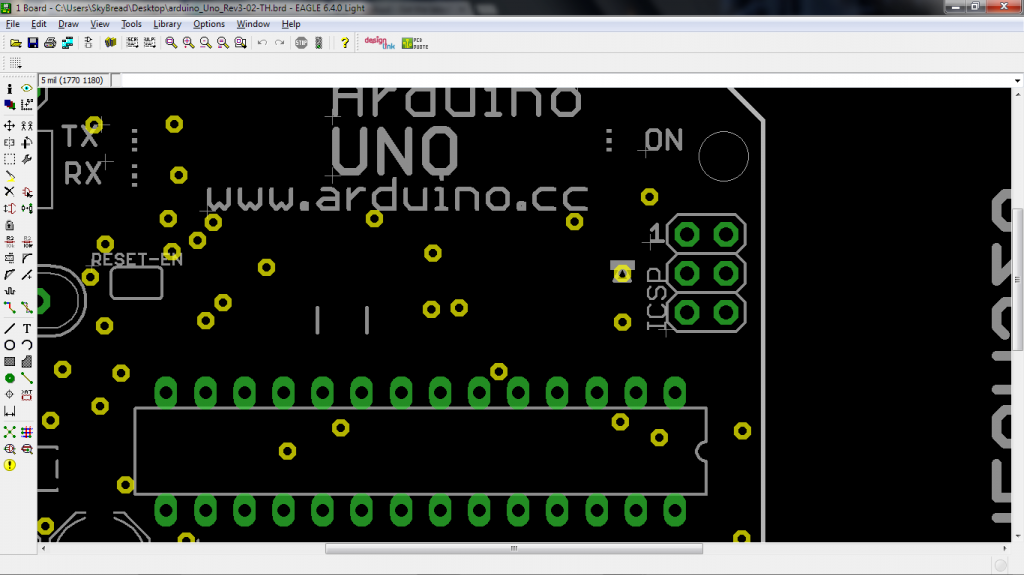Select the Miter tool
This screenshot has width=1024, height=575.
[27, 258]
